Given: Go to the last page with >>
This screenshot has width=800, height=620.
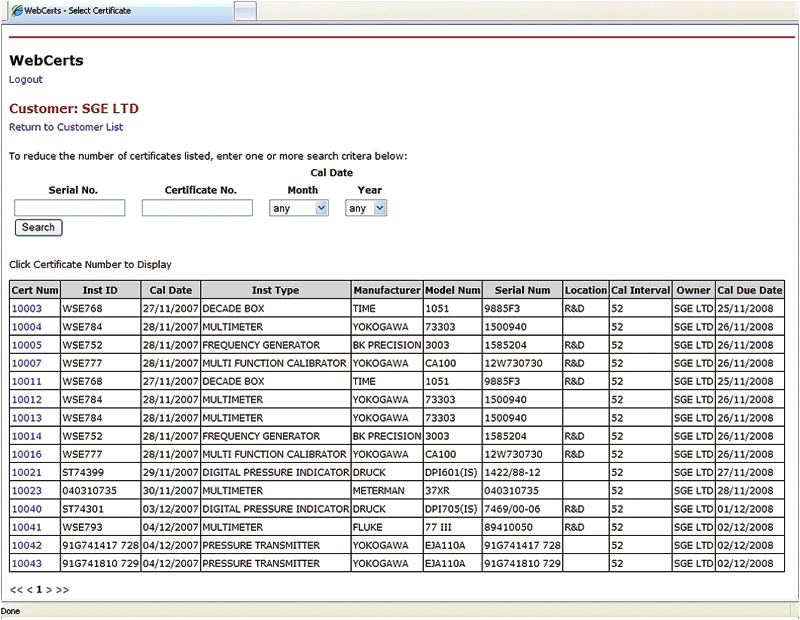Looking at the screenshot, I should click(x=63, y=590).
